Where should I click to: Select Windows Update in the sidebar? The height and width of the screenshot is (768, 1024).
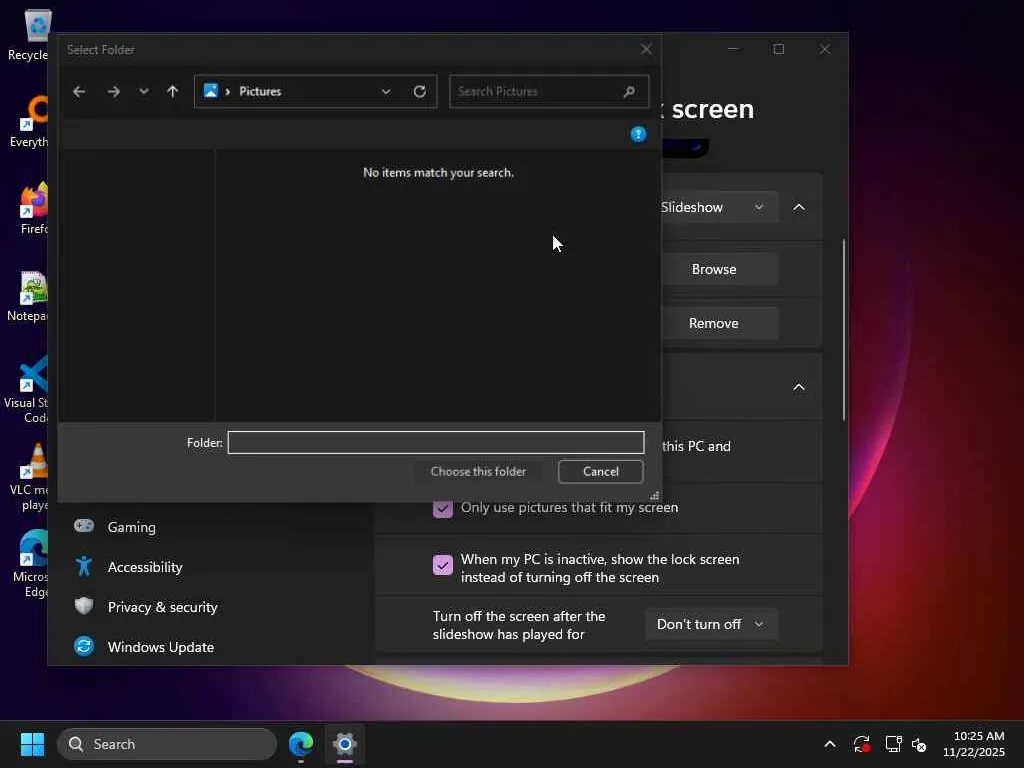point(160,647)
